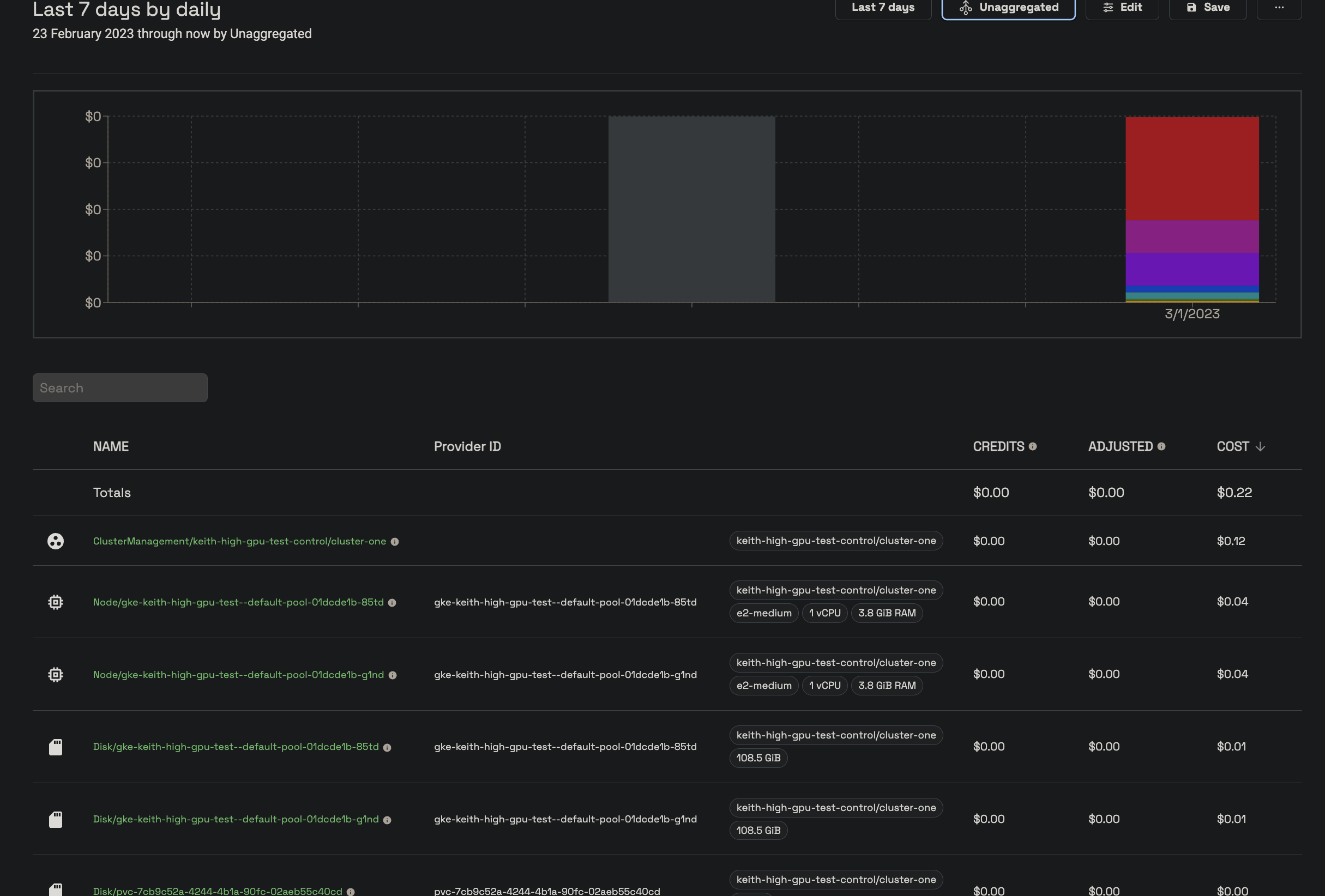
Task: Click the node icon for default-pool-01dcde1b-g1nd
Action: pos(55,674)
